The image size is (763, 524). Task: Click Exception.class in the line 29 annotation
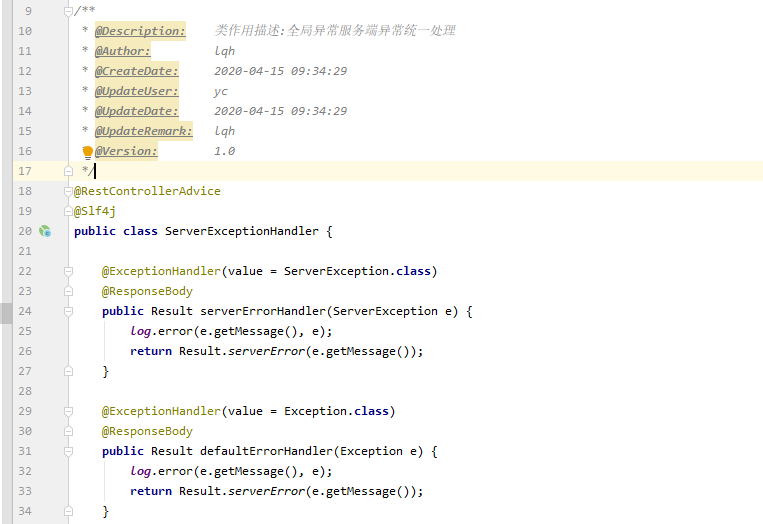[x=336, y=411]
